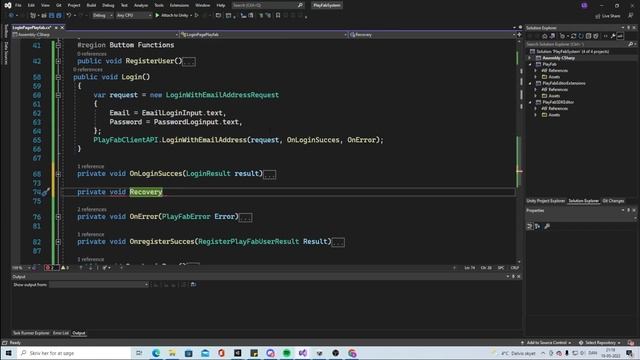Collapse the Login method
This screenshot has height=360, width=640.
click(58, 77)
